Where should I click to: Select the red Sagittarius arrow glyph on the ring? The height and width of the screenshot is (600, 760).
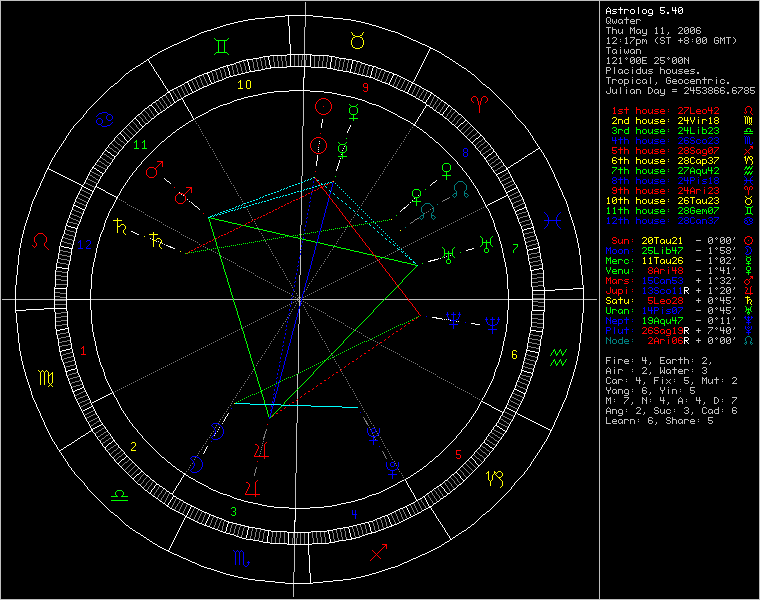pos(379,552)
